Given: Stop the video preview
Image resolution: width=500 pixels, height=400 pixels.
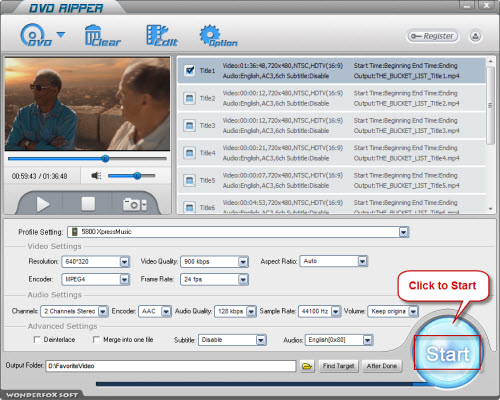Looking at the screenshot, I should [x=88, y=204].
